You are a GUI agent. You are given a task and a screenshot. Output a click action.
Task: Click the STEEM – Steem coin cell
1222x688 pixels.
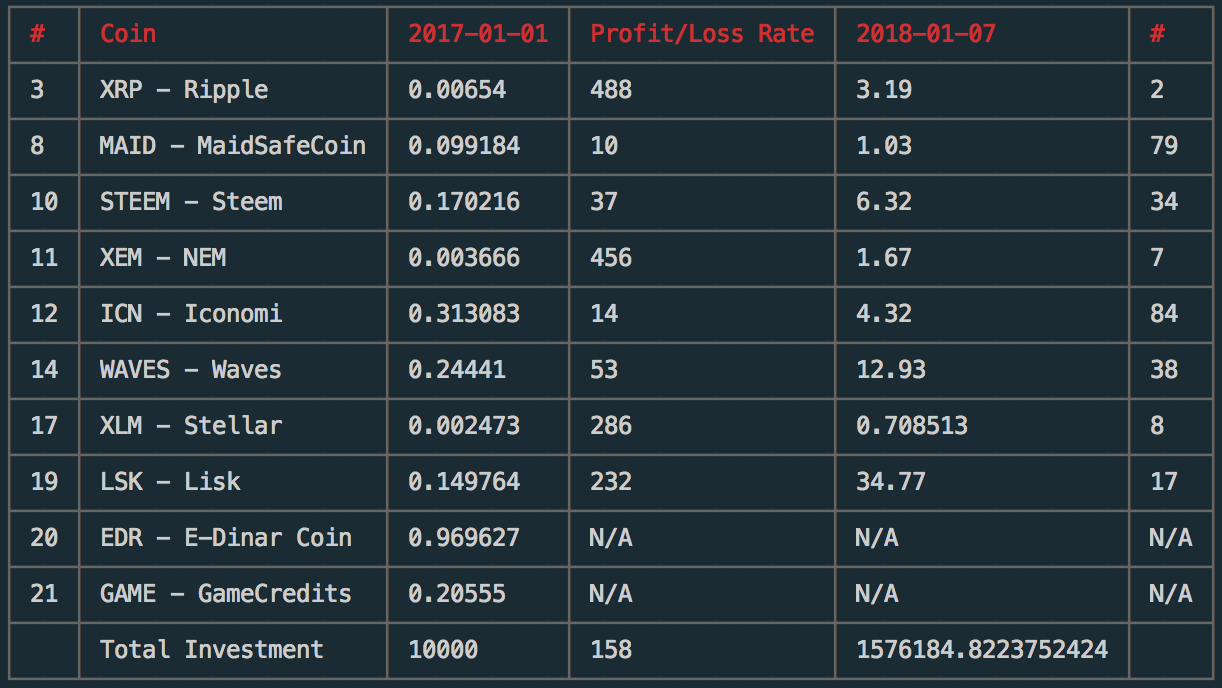tap(191, 202)
